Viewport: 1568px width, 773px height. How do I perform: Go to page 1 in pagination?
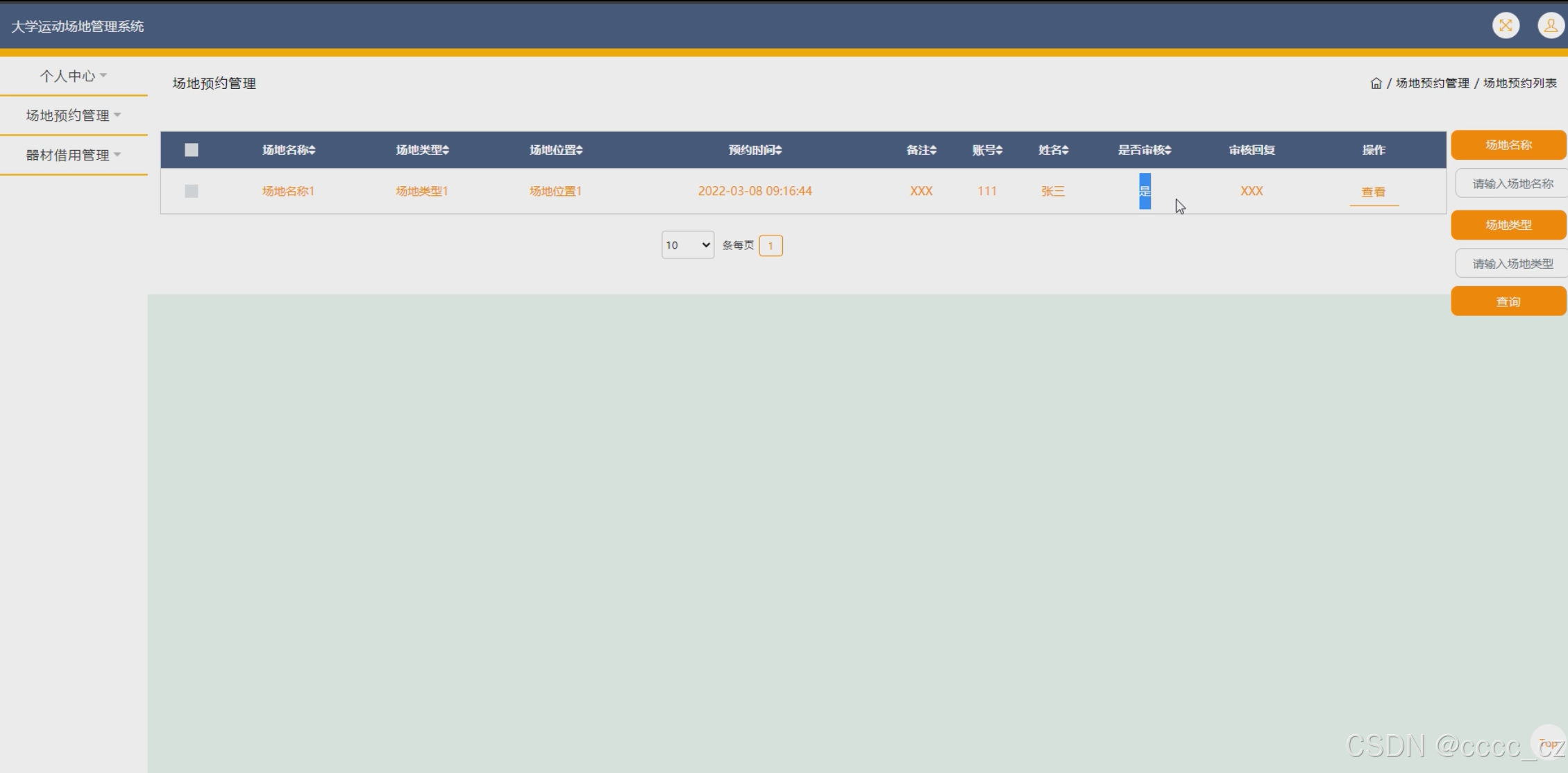tap(770, 246)
